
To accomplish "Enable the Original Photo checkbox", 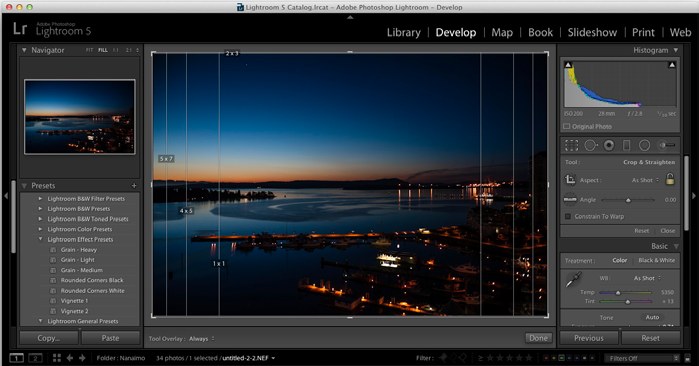I will [x=567, y=127].
